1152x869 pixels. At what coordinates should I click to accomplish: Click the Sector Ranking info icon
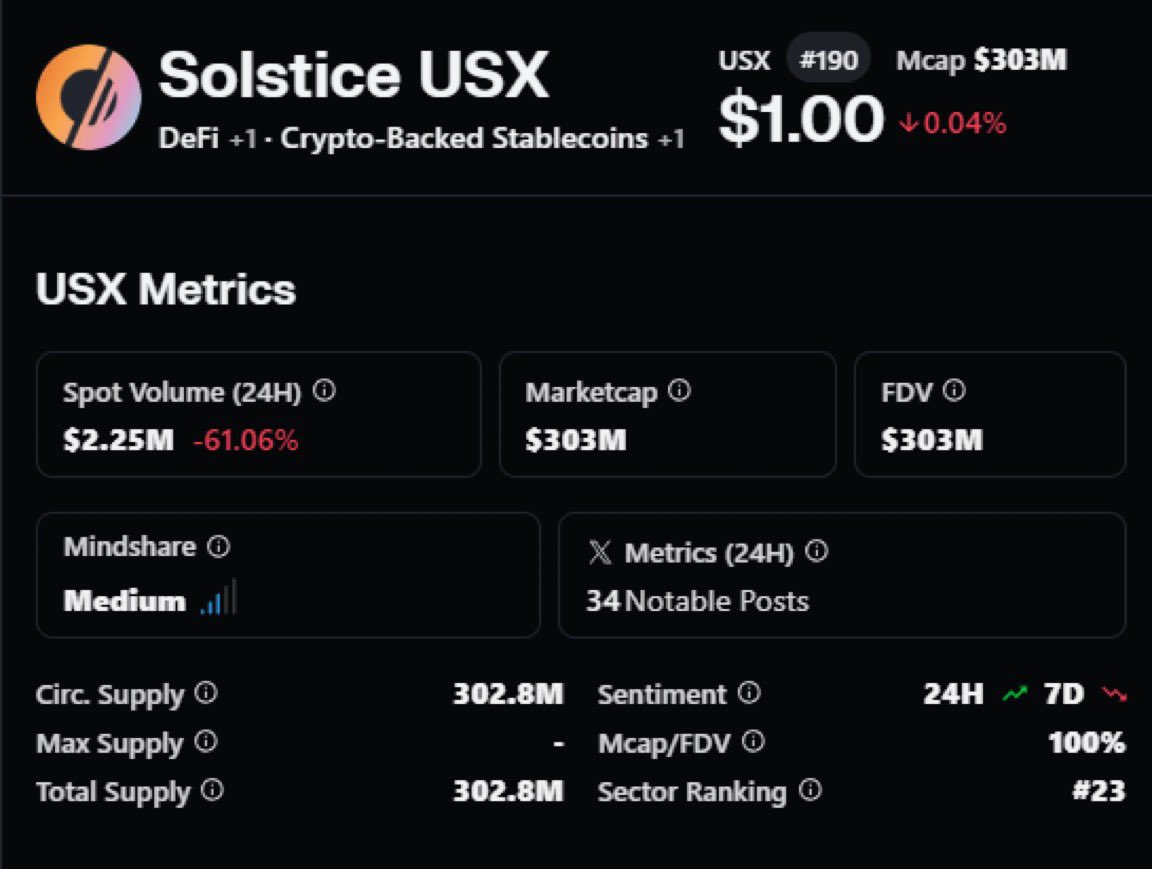point(811,791)
